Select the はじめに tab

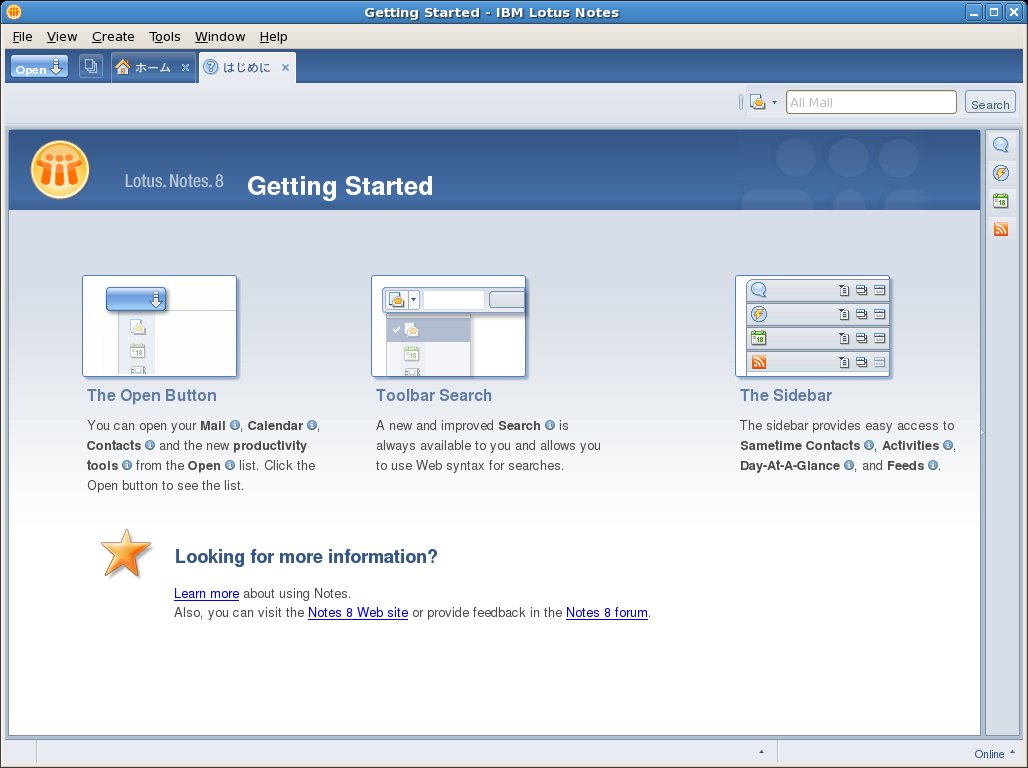point(247,67)
